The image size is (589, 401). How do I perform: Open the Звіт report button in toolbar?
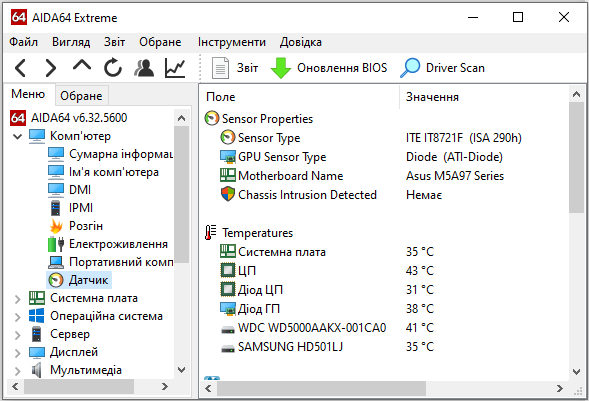[x=235, y=68]
